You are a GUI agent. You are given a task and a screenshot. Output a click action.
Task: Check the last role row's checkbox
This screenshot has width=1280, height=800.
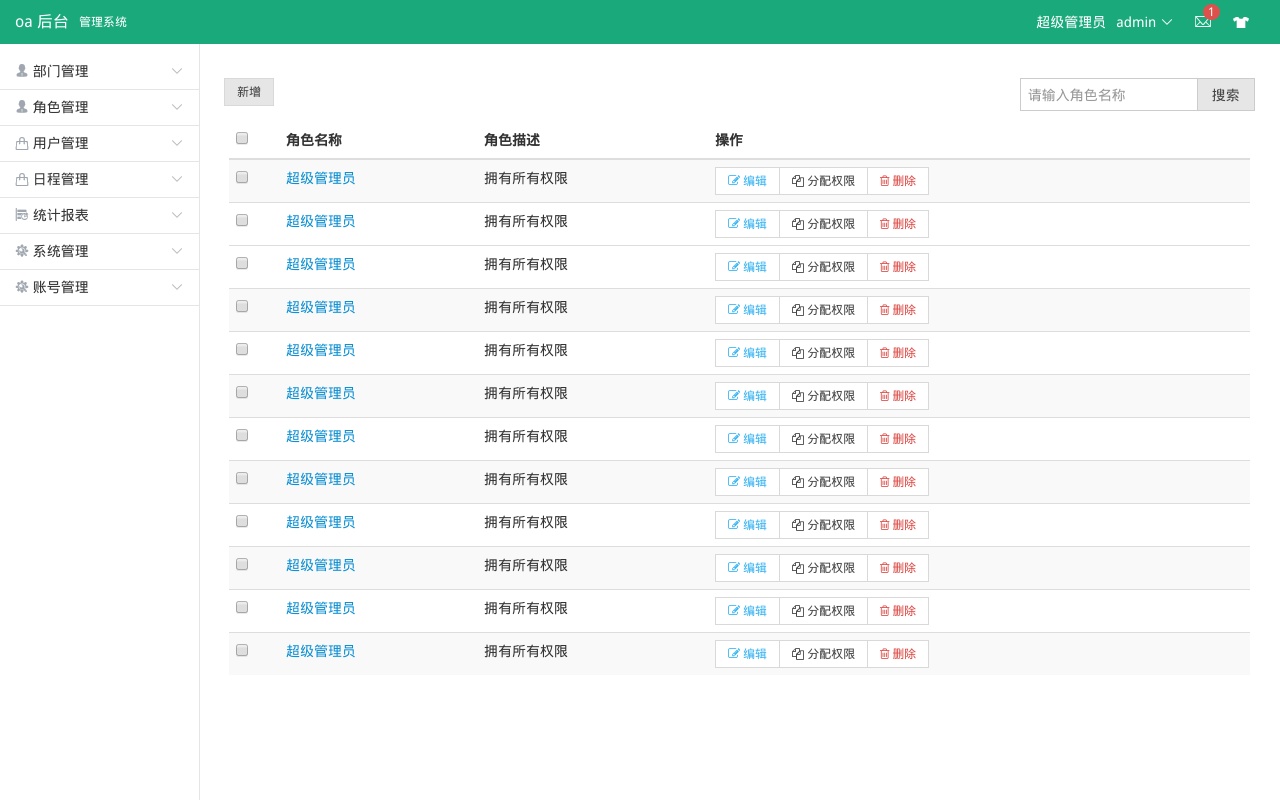[242, 650]
